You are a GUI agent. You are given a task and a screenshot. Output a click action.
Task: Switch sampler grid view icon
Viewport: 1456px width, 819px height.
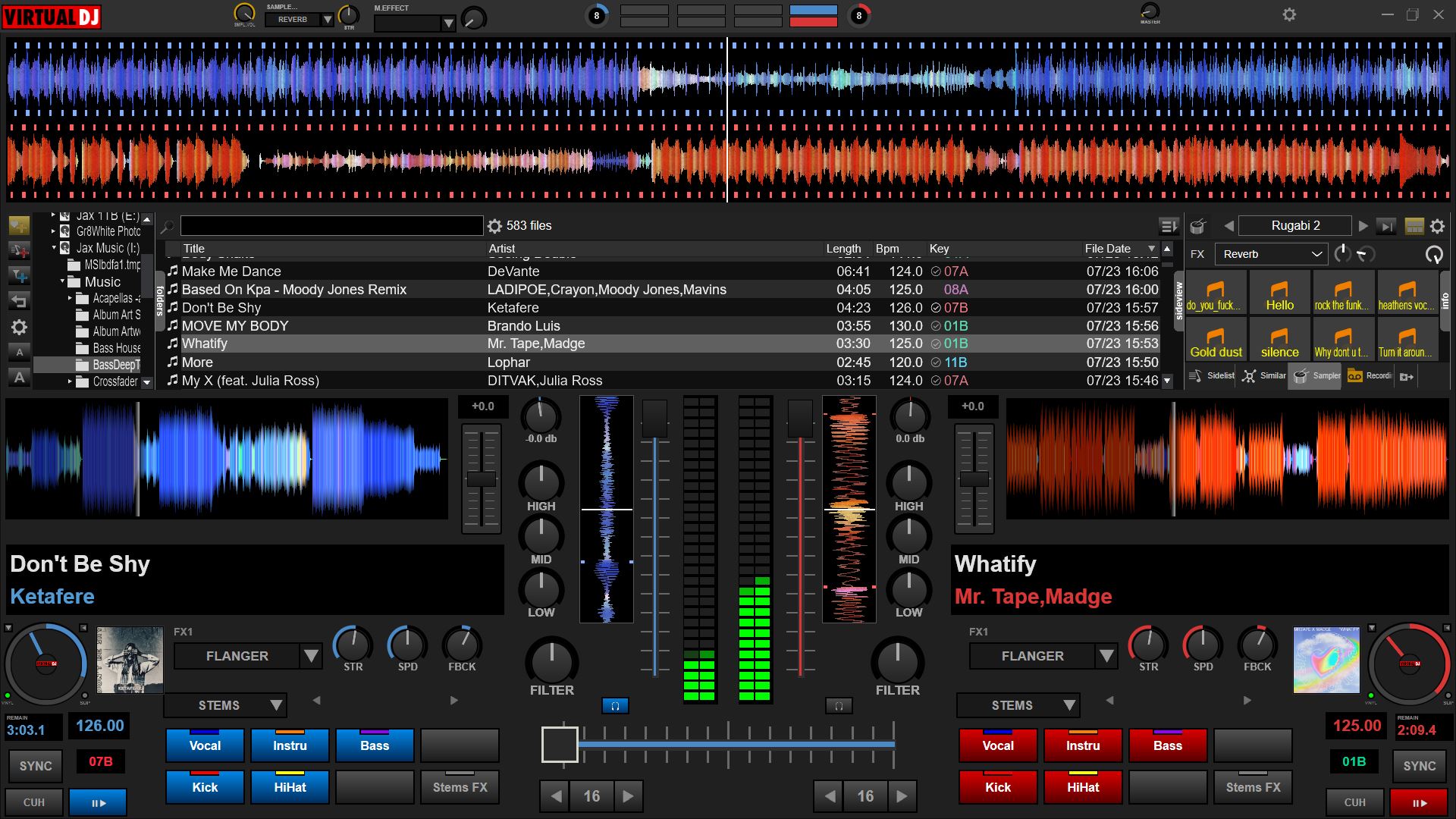(x=1414, y=226)
